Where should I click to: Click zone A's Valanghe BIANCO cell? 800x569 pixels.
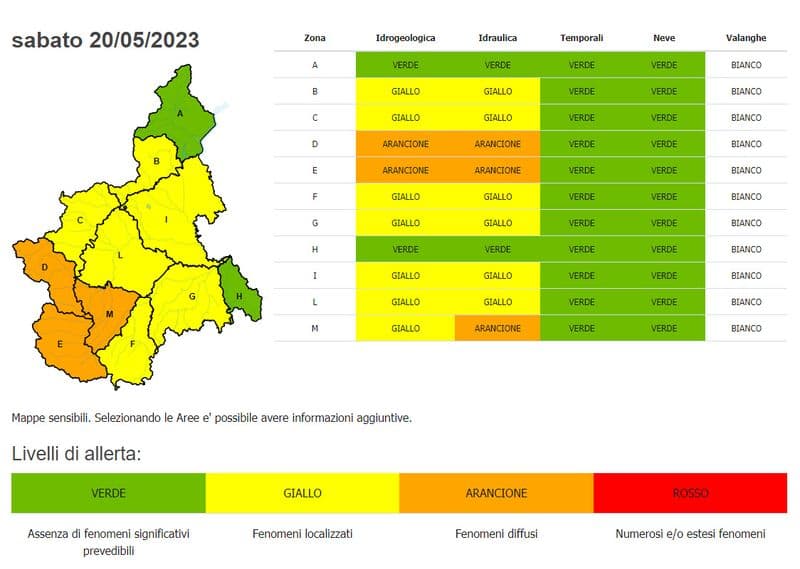(746, 65)
